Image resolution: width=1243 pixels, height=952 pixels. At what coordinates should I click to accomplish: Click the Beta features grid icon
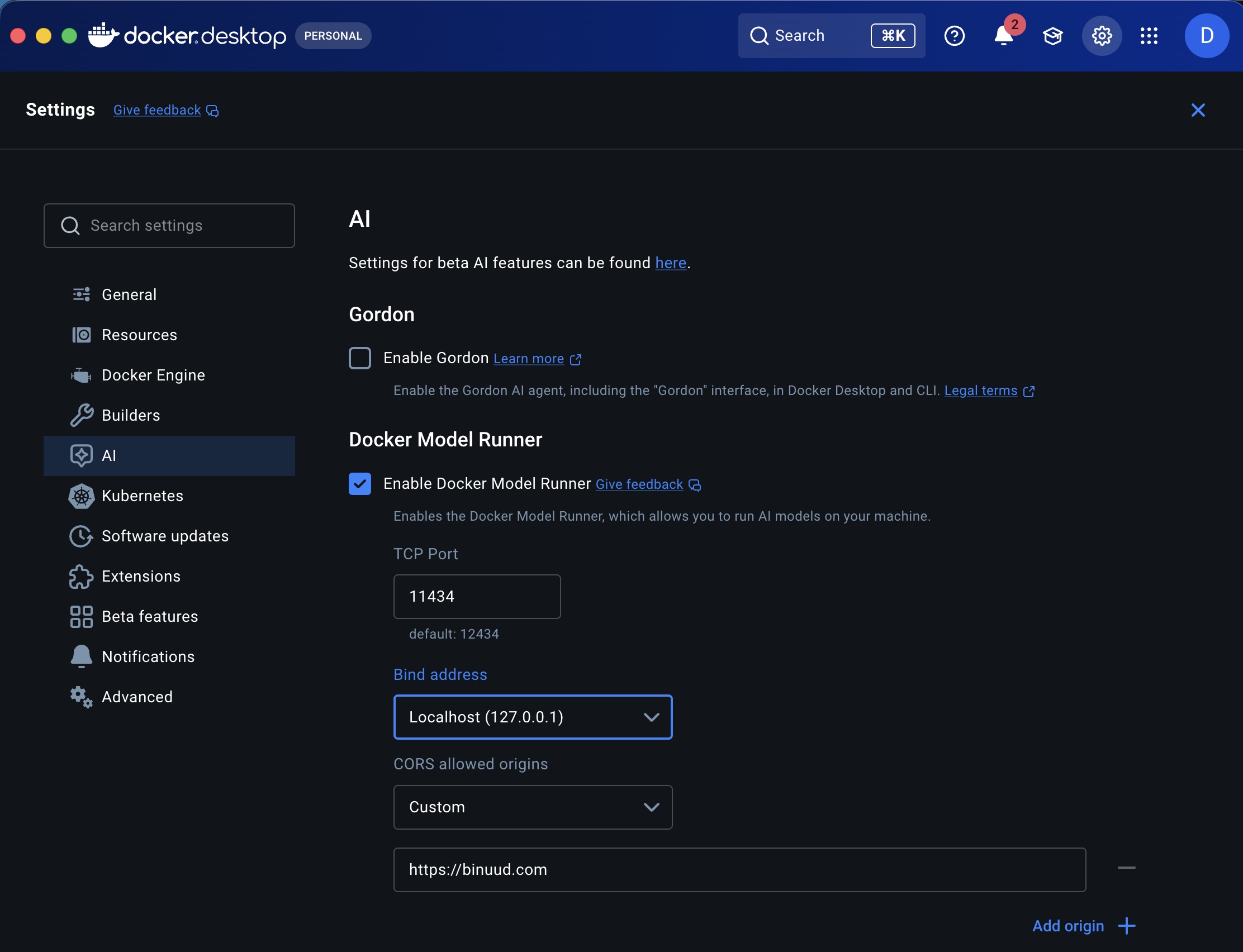[x=81, y=617]
